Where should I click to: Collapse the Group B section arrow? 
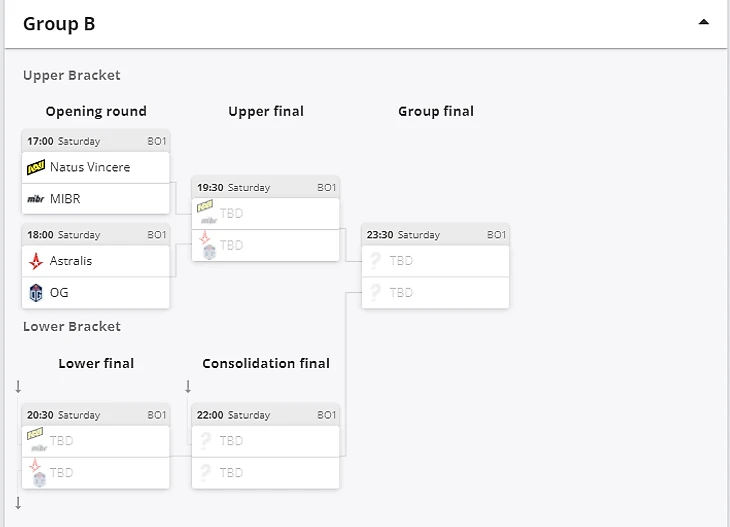(x=704, y=22)
